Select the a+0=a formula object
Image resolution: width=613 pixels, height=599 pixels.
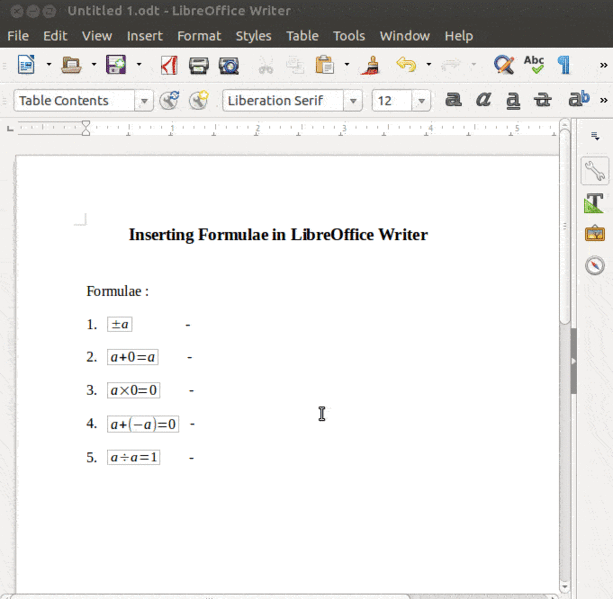[x=133, y=357]
